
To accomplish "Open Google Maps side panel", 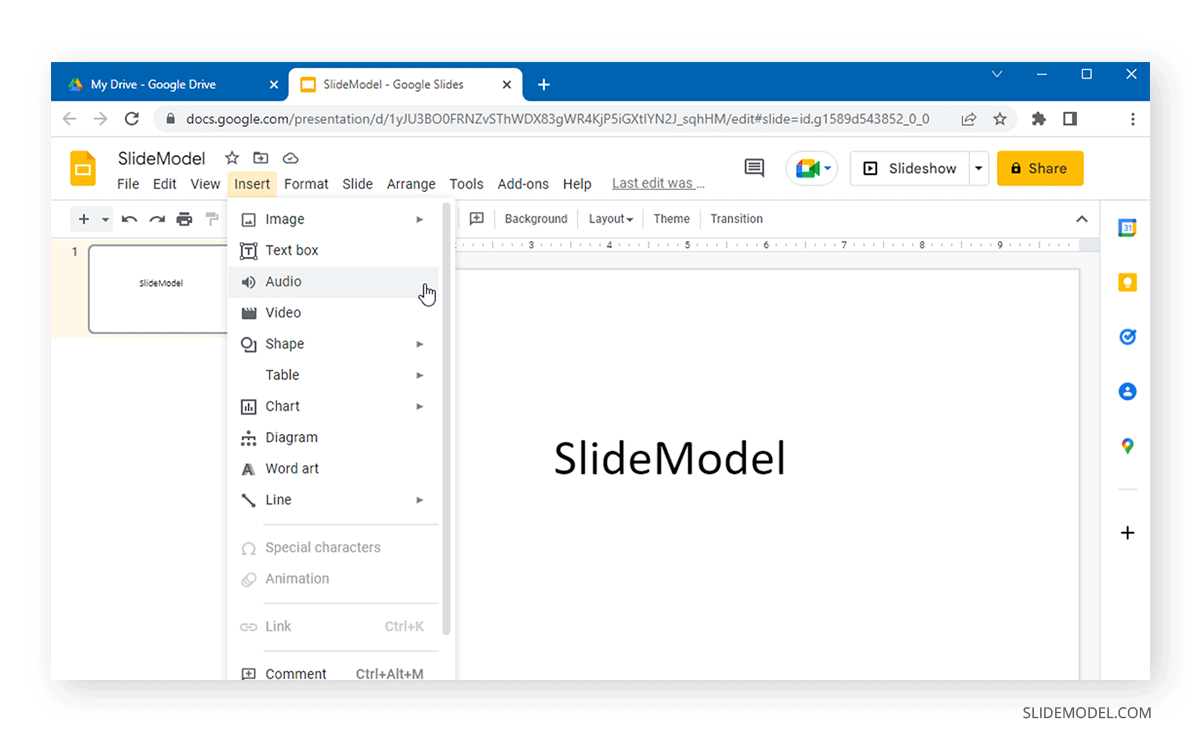I will [1127, 446].
